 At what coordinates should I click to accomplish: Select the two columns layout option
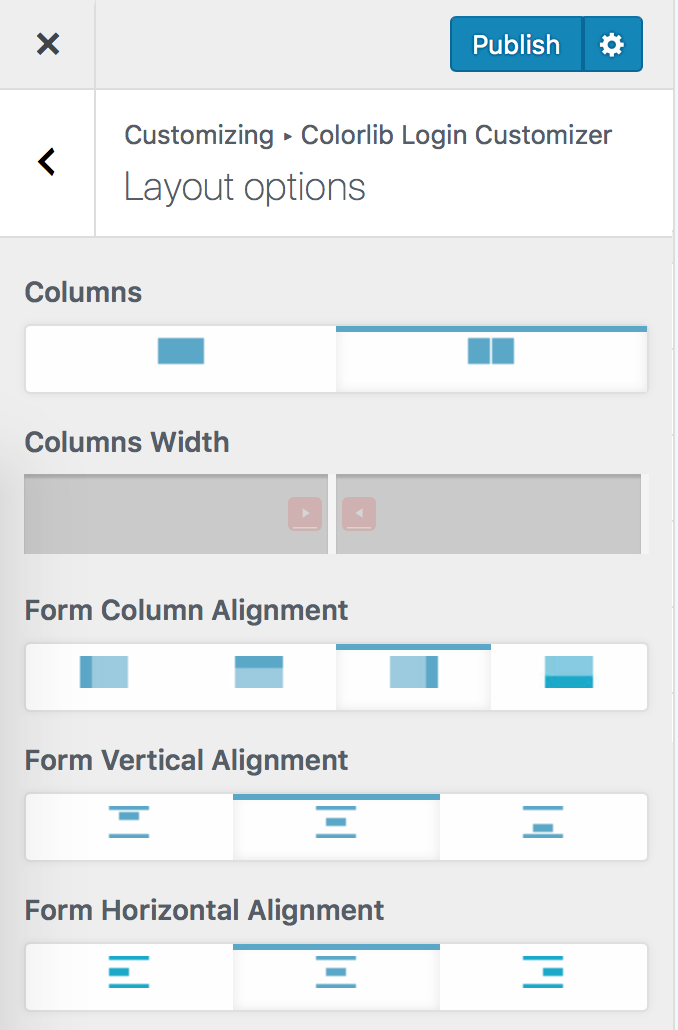(x=492, y=358)
